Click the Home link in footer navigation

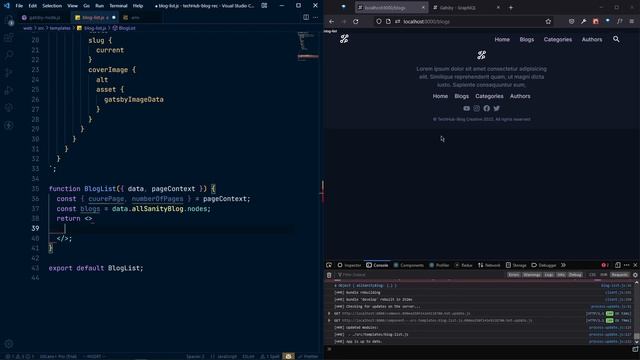click(x=440, y=96)
